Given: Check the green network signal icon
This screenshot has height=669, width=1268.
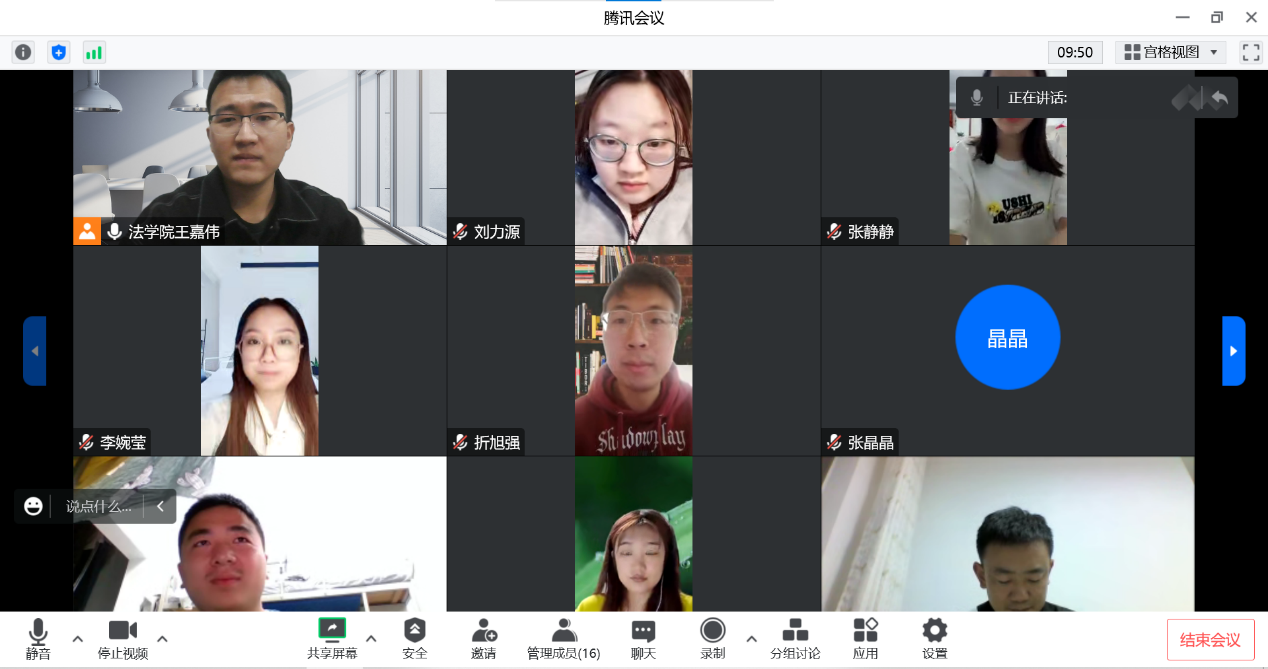Looking at the screenshot, I should tap(94, 52).
